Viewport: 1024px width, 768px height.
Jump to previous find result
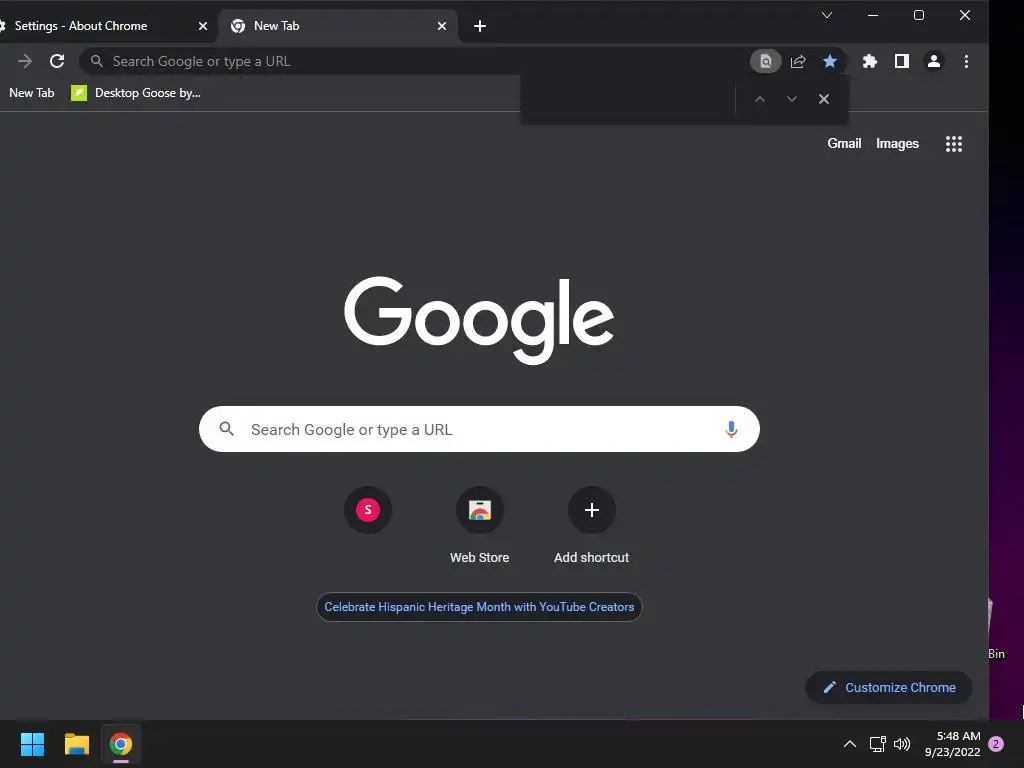[760, 99]
